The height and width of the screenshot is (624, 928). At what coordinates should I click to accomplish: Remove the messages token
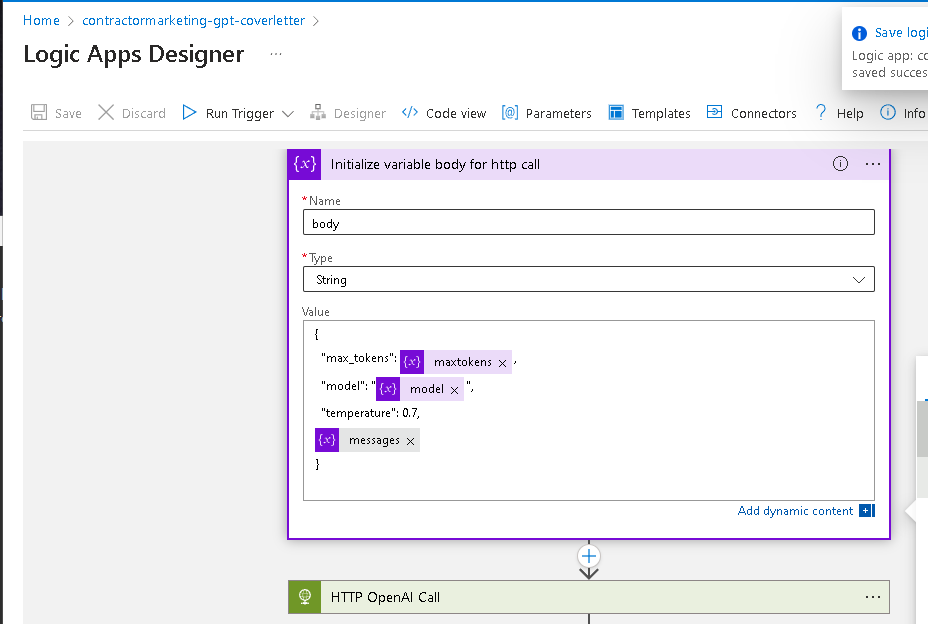point(410,441)
